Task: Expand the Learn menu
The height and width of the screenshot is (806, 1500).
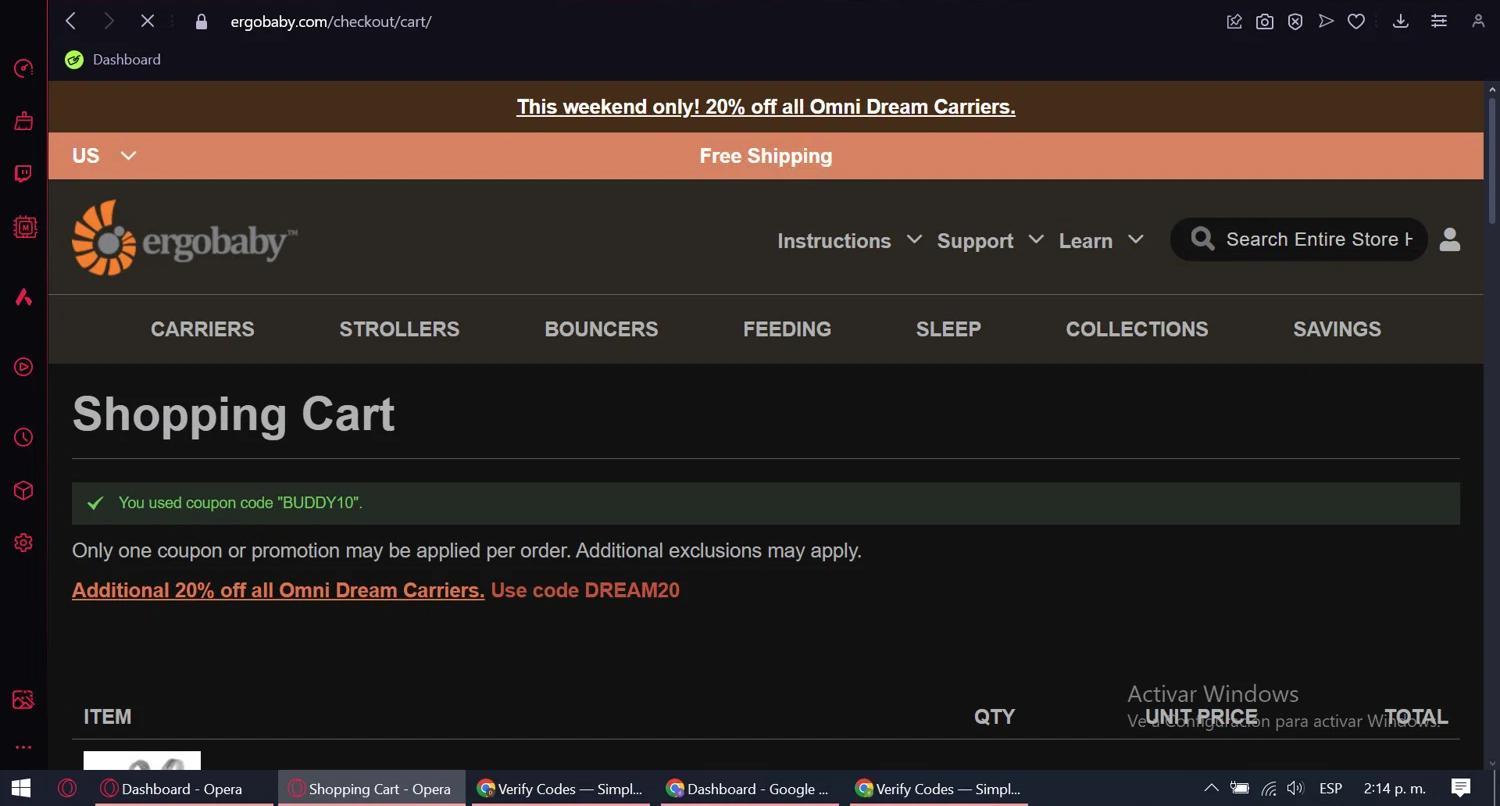Action: 1101,241
